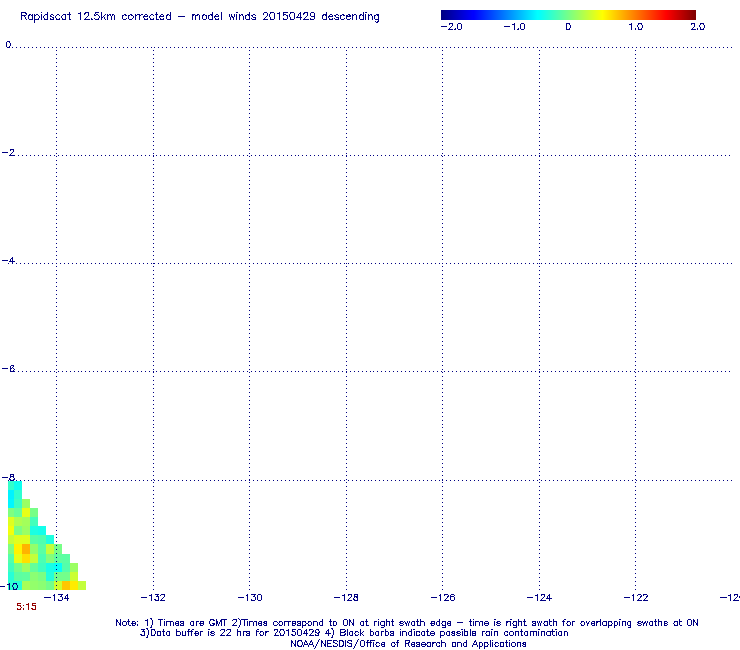
Task: Click the '5:15' swath time label
Action: pos(26,607)
